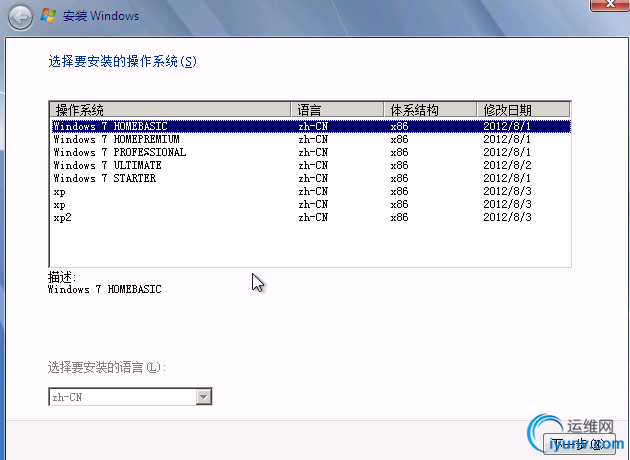Close the Windows setup window
Image resolution: width=630 pixels, height=460 pixels.
610,4
